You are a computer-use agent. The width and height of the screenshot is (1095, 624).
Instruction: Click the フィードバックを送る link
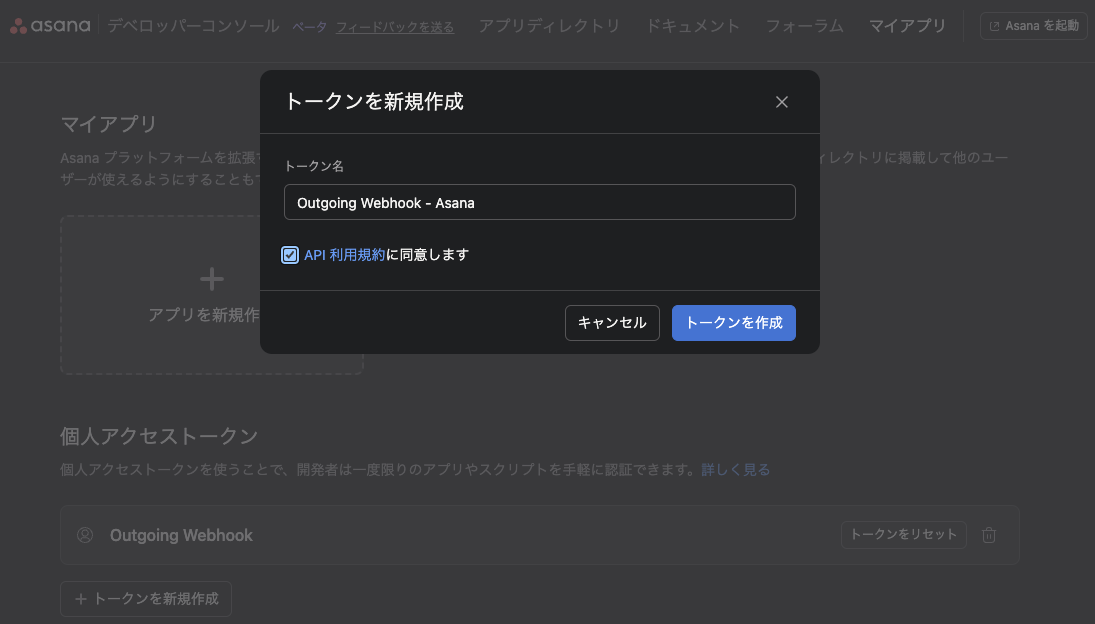395,27
